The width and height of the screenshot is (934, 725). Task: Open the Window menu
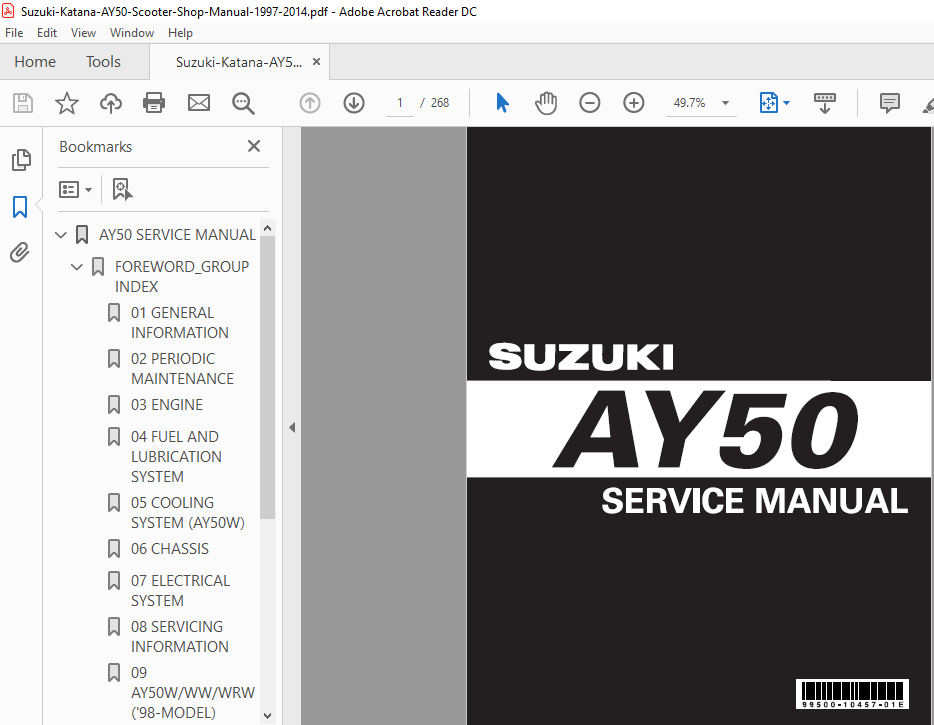[x=132, y=33]
